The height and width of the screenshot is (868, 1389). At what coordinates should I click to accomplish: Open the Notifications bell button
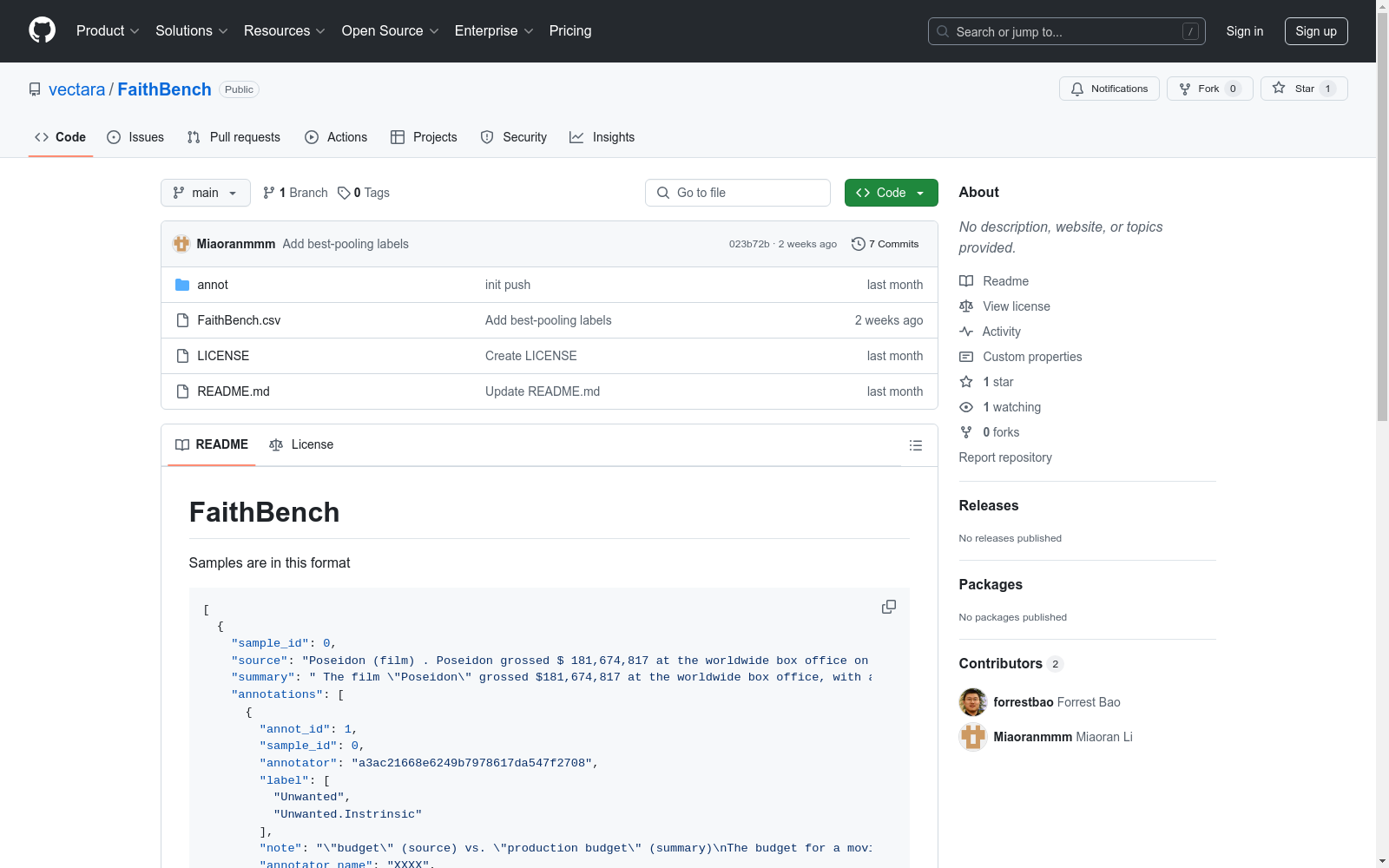click(x=1109, y=89)
